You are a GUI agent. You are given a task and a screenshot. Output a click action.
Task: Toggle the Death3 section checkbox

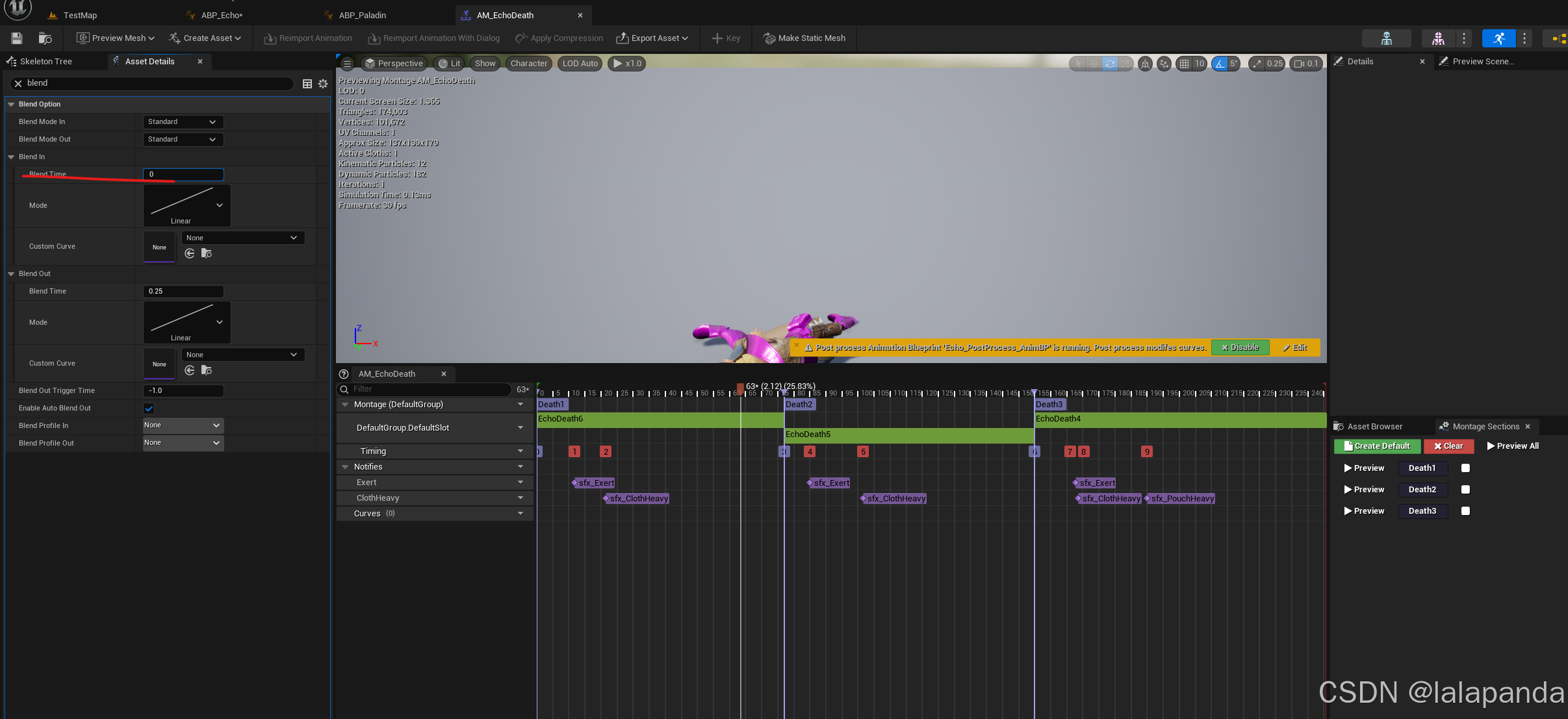1465,511
